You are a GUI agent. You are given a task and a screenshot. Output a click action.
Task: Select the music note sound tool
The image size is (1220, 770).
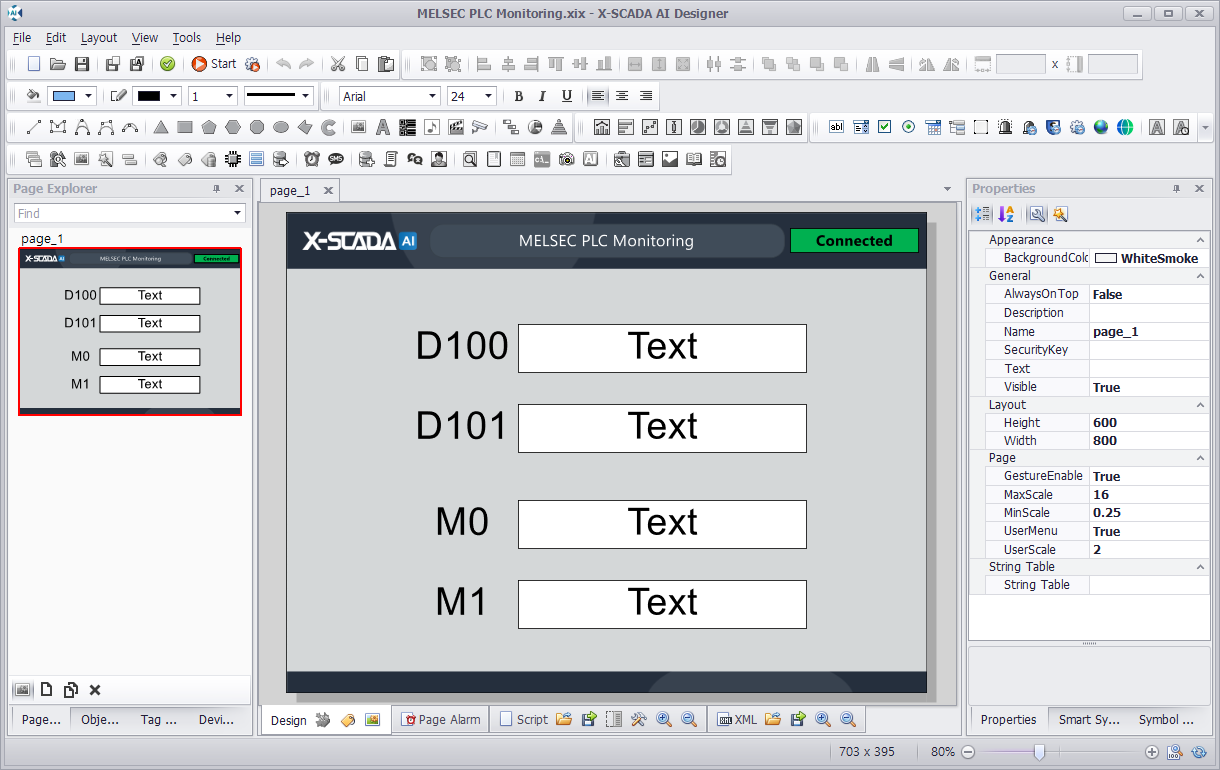point(431,127)
